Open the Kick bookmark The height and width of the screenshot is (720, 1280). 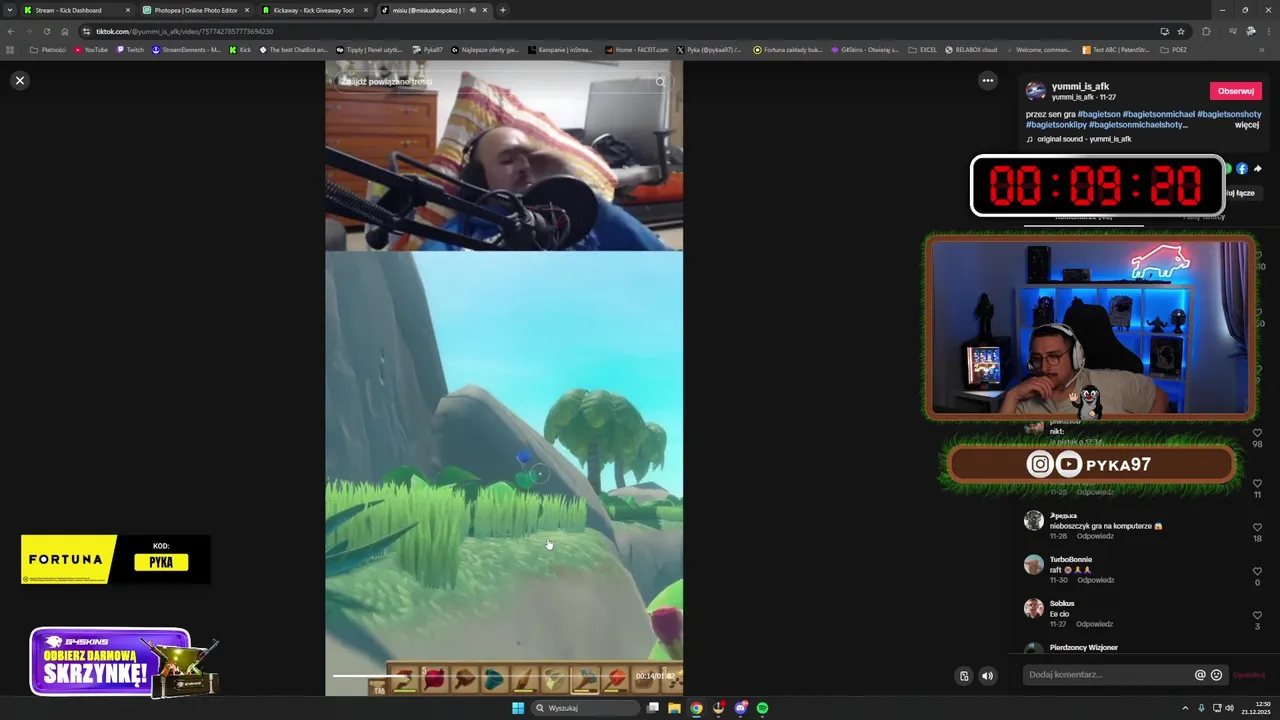point(240,49)
